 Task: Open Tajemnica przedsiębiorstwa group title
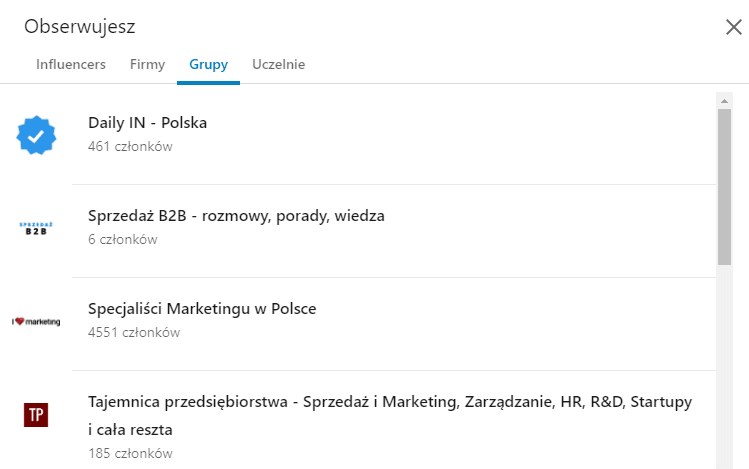390,416
